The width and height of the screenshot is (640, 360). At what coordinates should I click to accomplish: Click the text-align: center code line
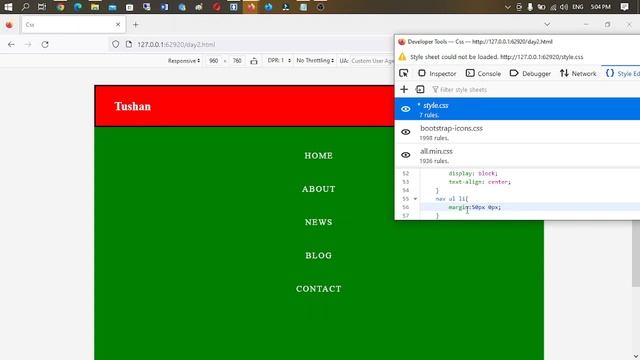coord(480,182)
